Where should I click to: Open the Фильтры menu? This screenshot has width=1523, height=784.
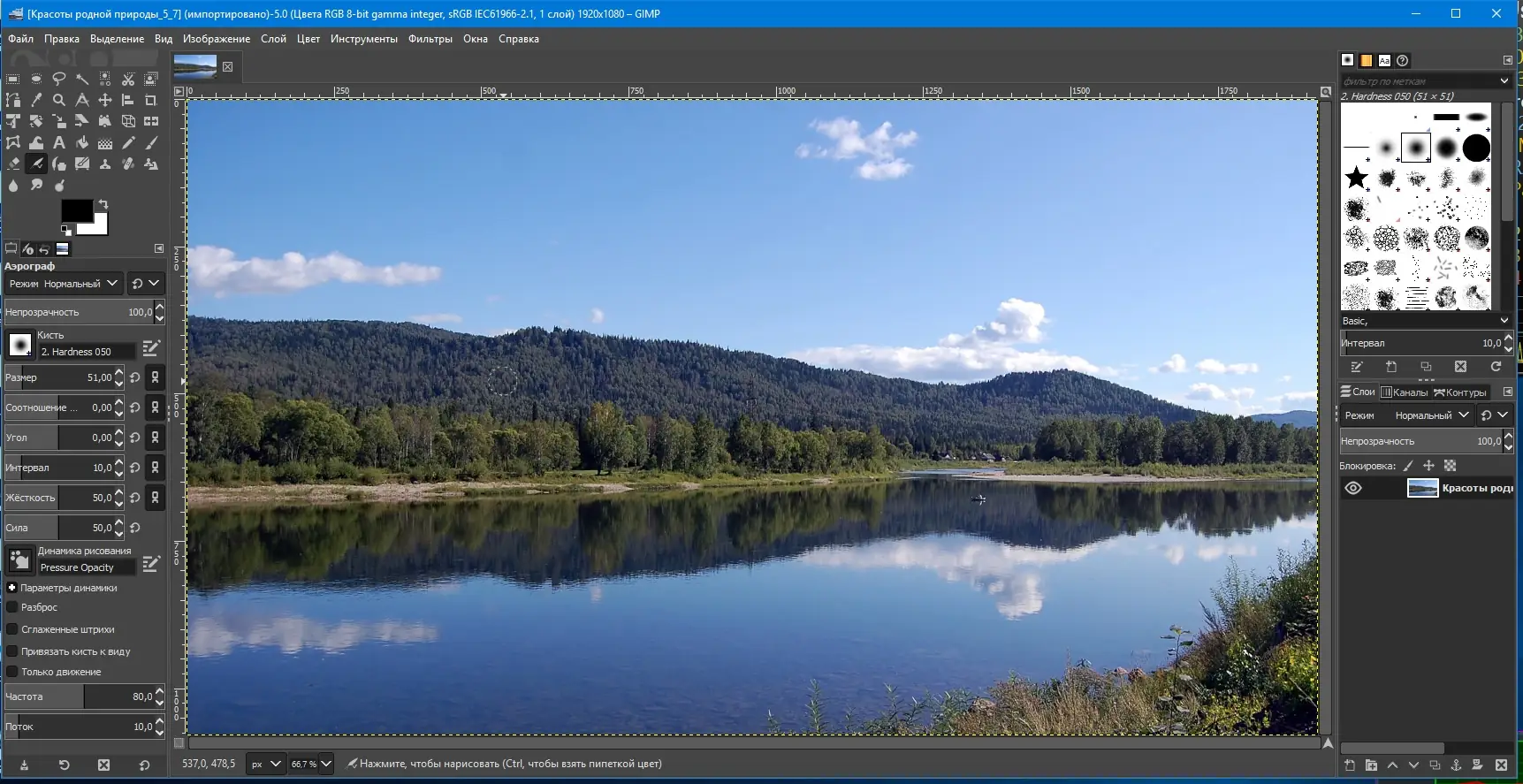pos(430,39)
